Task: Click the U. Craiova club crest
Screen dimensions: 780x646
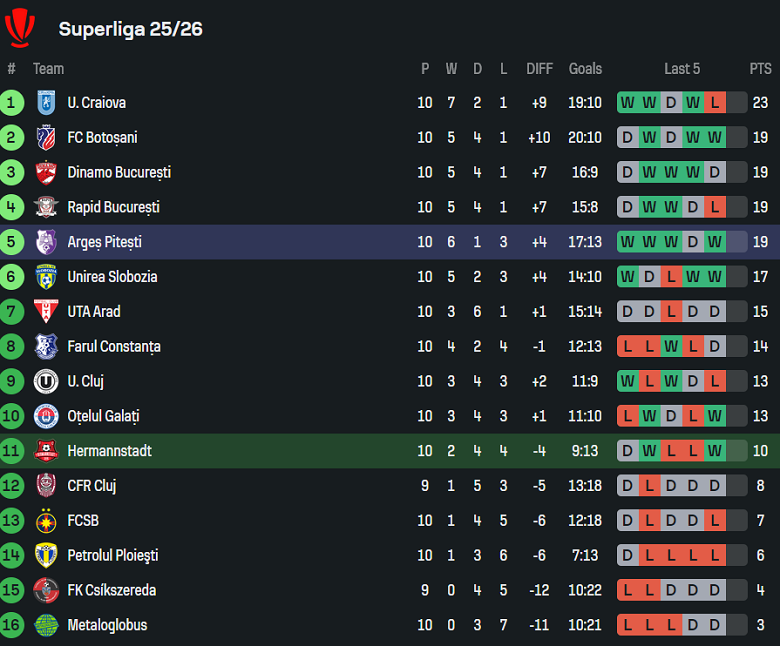Action: click(x=46, y=102)
